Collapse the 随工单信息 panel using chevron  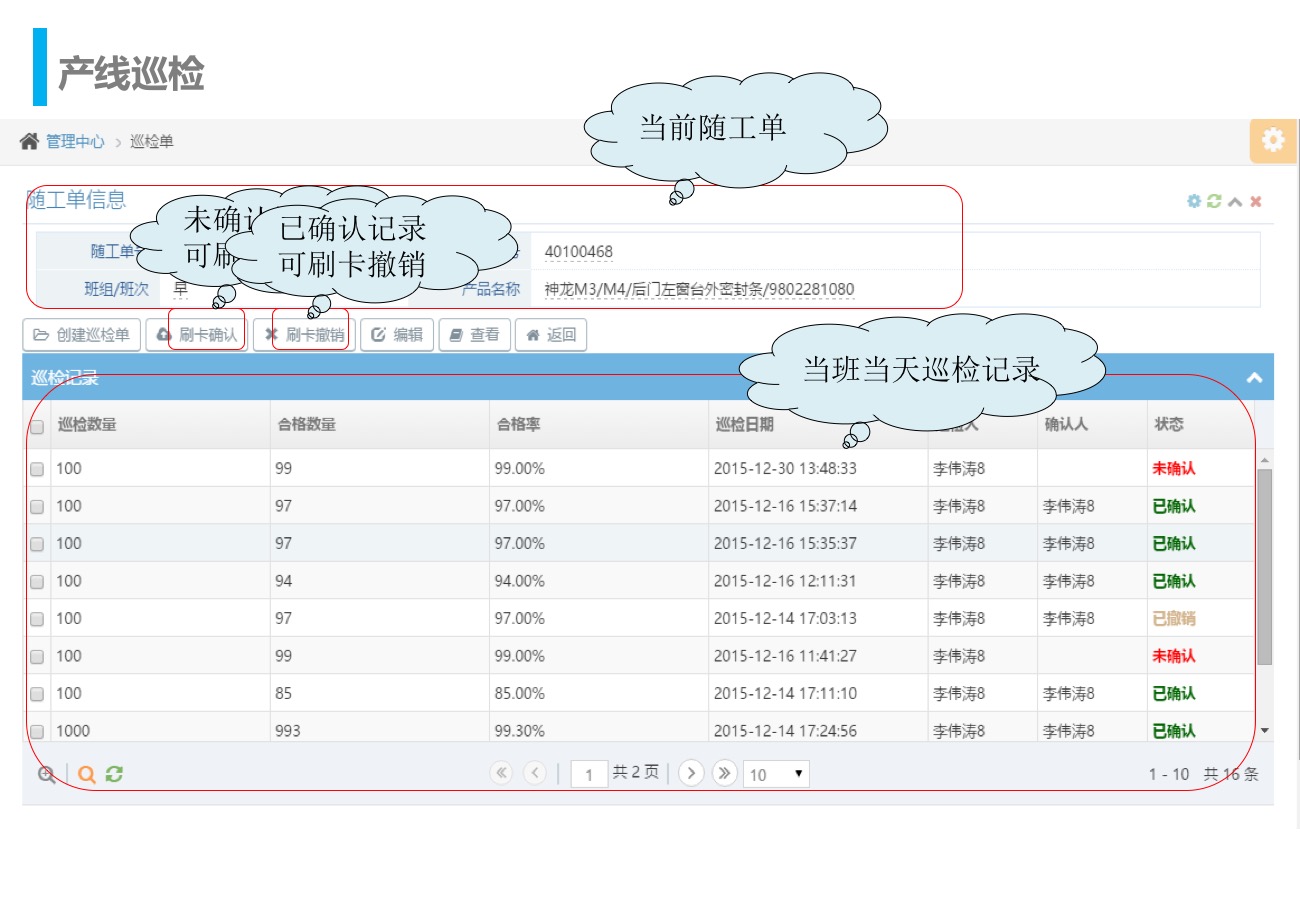coord(1235,201)
